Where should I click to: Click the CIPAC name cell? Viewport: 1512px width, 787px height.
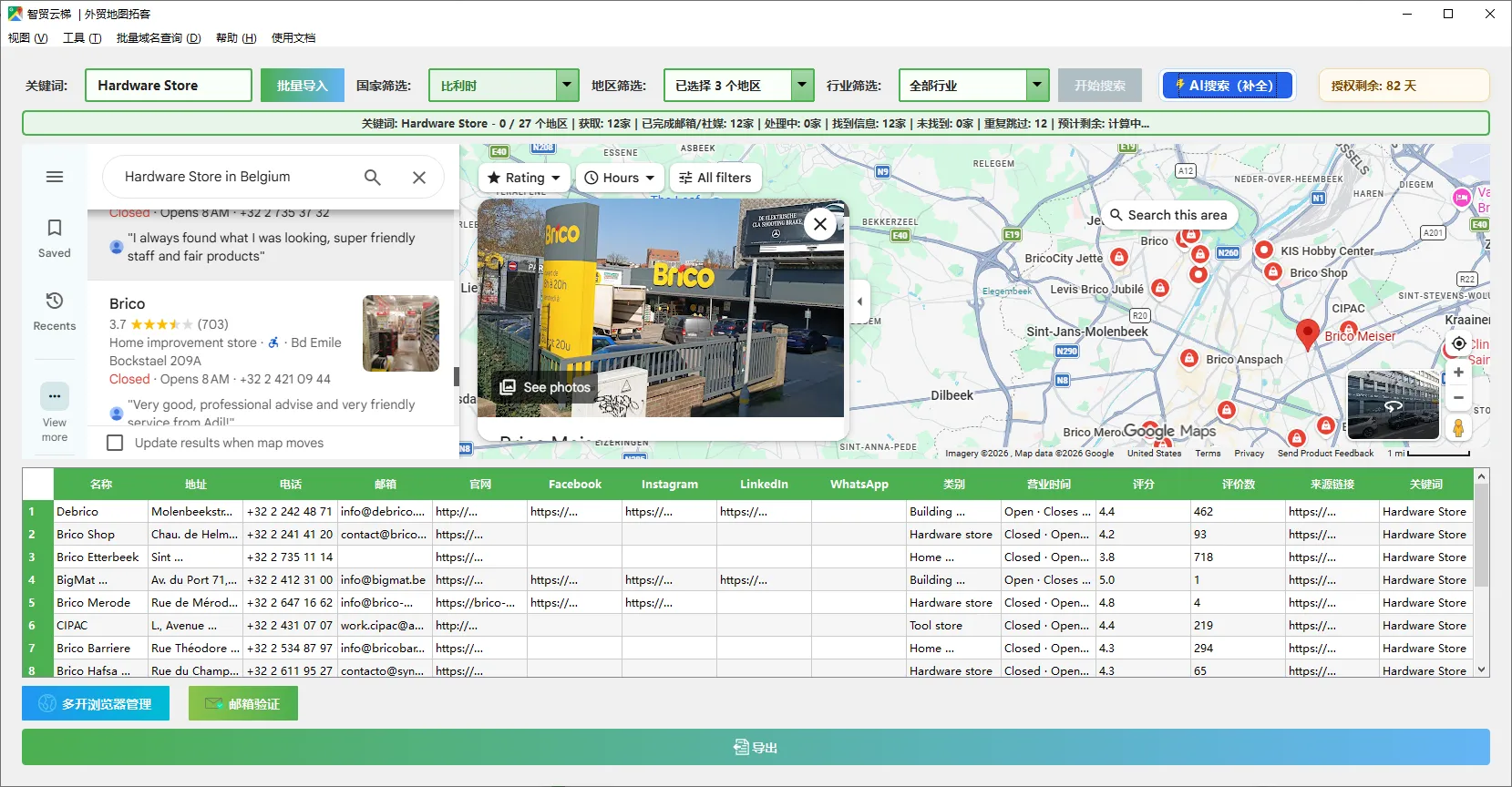[101, 625]
